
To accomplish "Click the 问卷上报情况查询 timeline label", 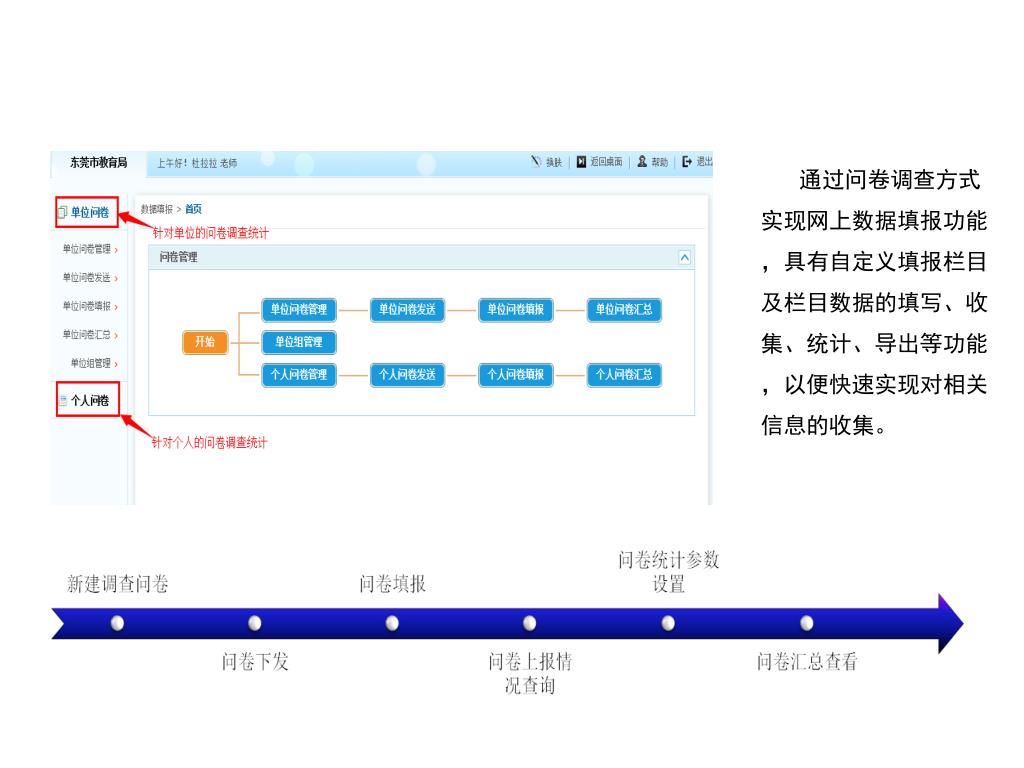I will click(x=530, y=673).
